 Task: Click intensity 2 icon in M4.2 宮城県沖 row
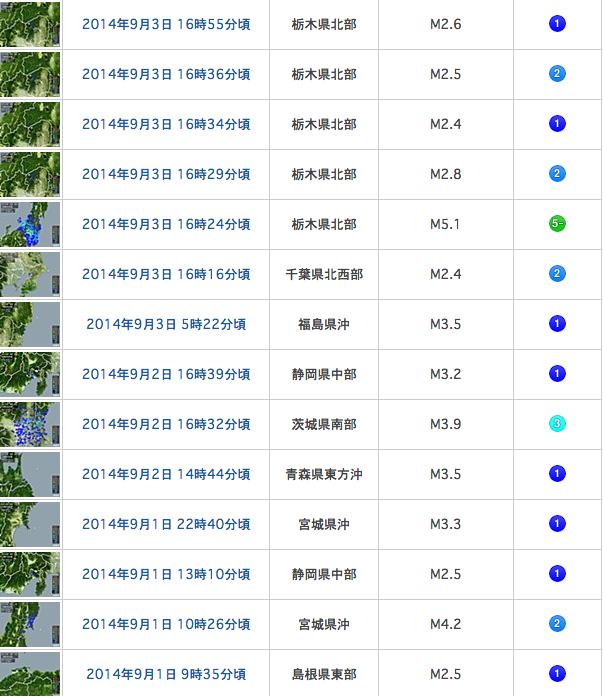557,623
